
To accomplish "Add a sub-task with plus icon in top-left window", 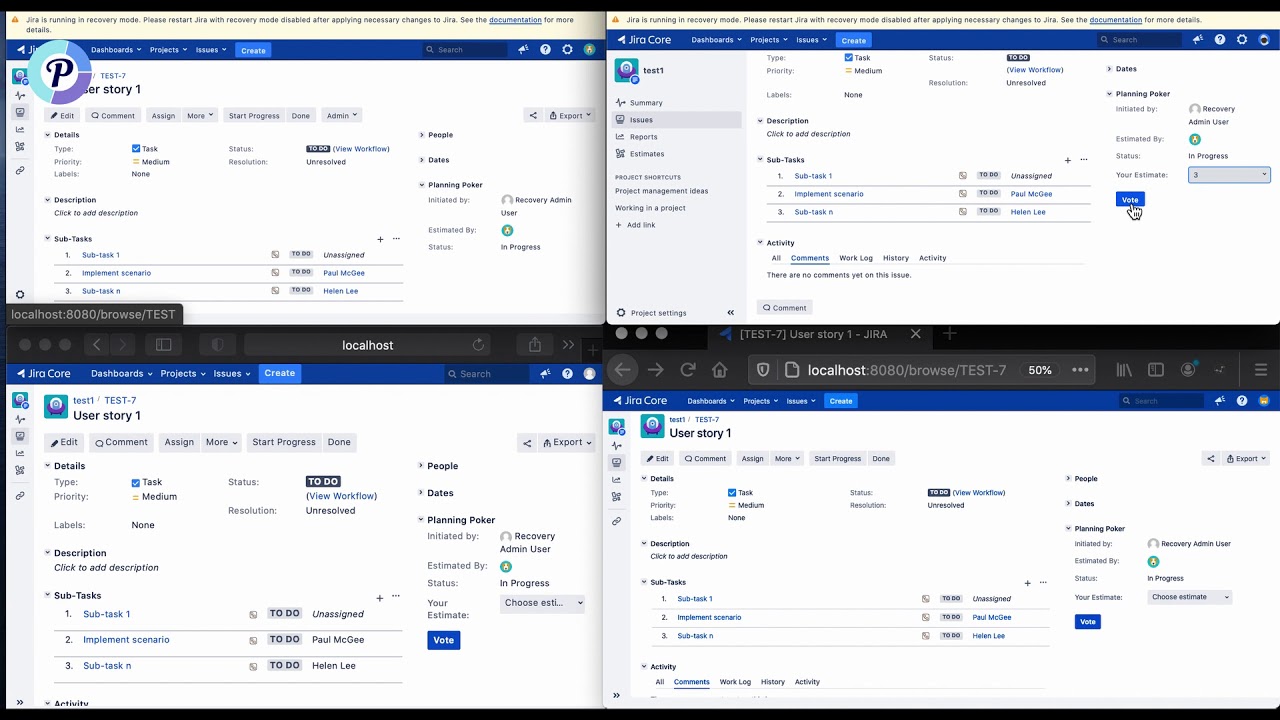I will [380, 239].
